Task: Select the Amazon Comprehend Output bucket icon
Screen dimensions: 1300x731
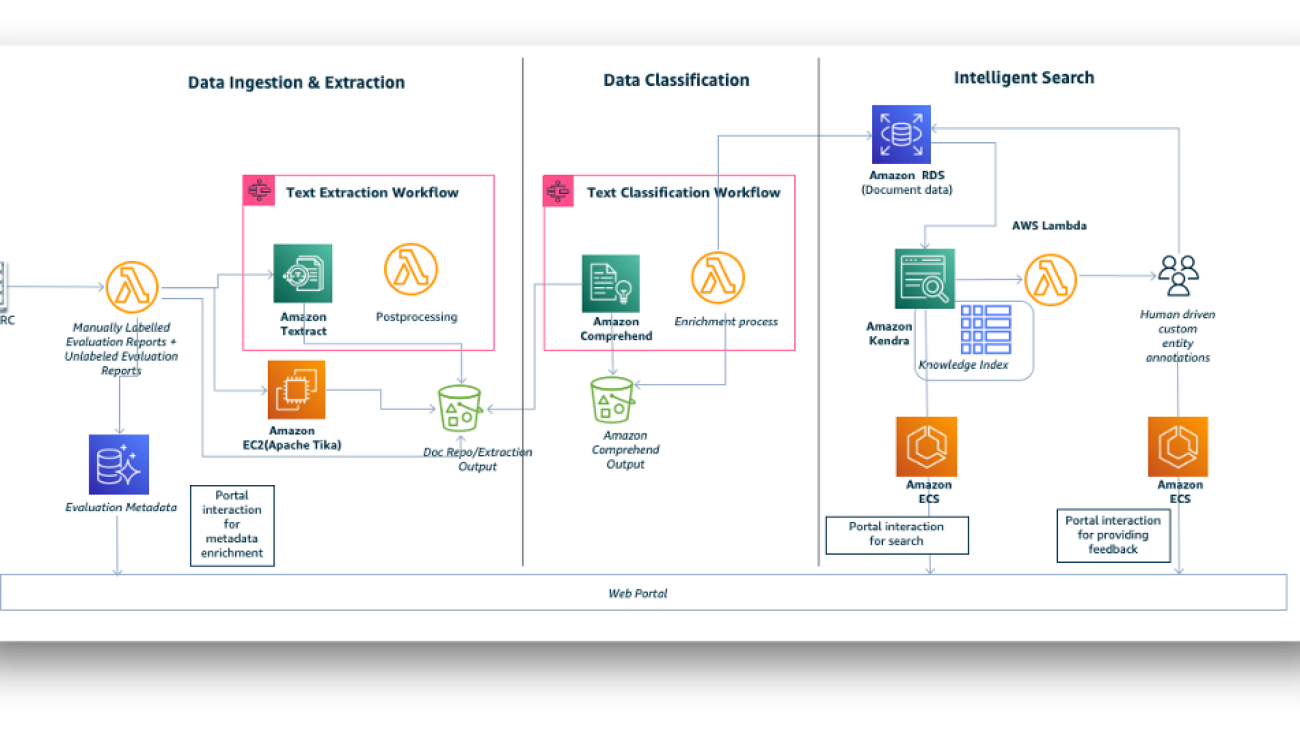Action: tap(612, 399)
